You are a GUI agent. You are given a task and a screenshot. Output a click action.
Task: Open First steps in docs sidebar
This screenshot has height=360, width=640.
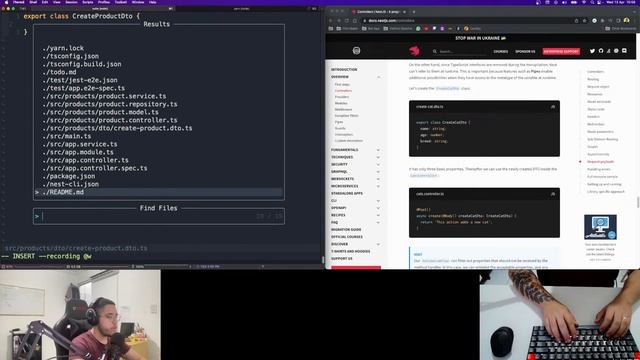pos(342,84)
